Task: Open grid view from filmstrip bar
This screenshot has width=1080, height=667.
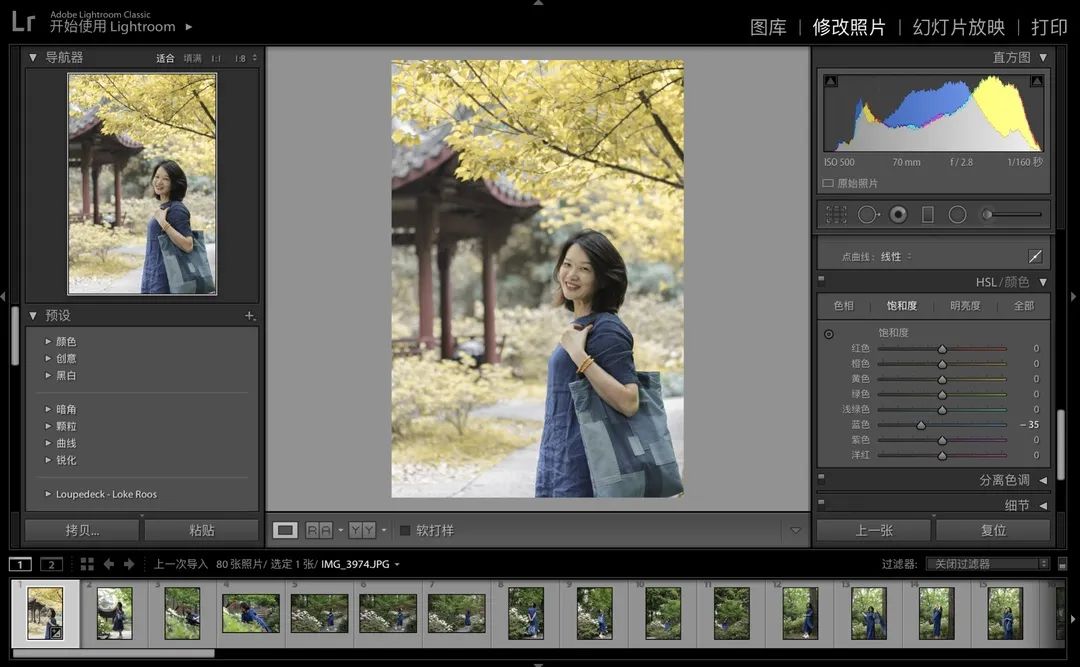Action: tap(87, 564)
